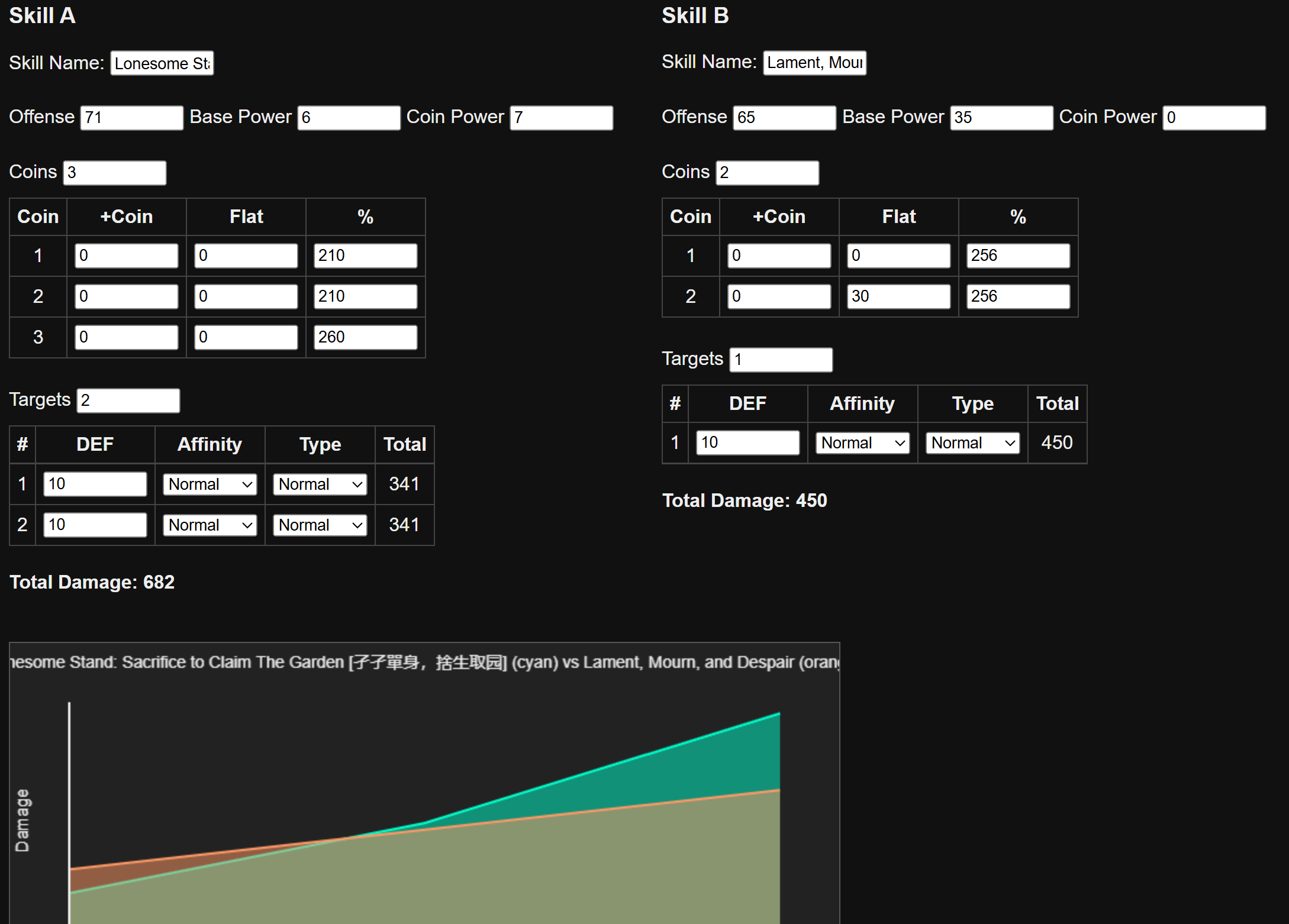This screenshot has width=1289, height=924.
Task: Expand Skill A target 2 Affinity dropdown
Action: tap(210, 525)
